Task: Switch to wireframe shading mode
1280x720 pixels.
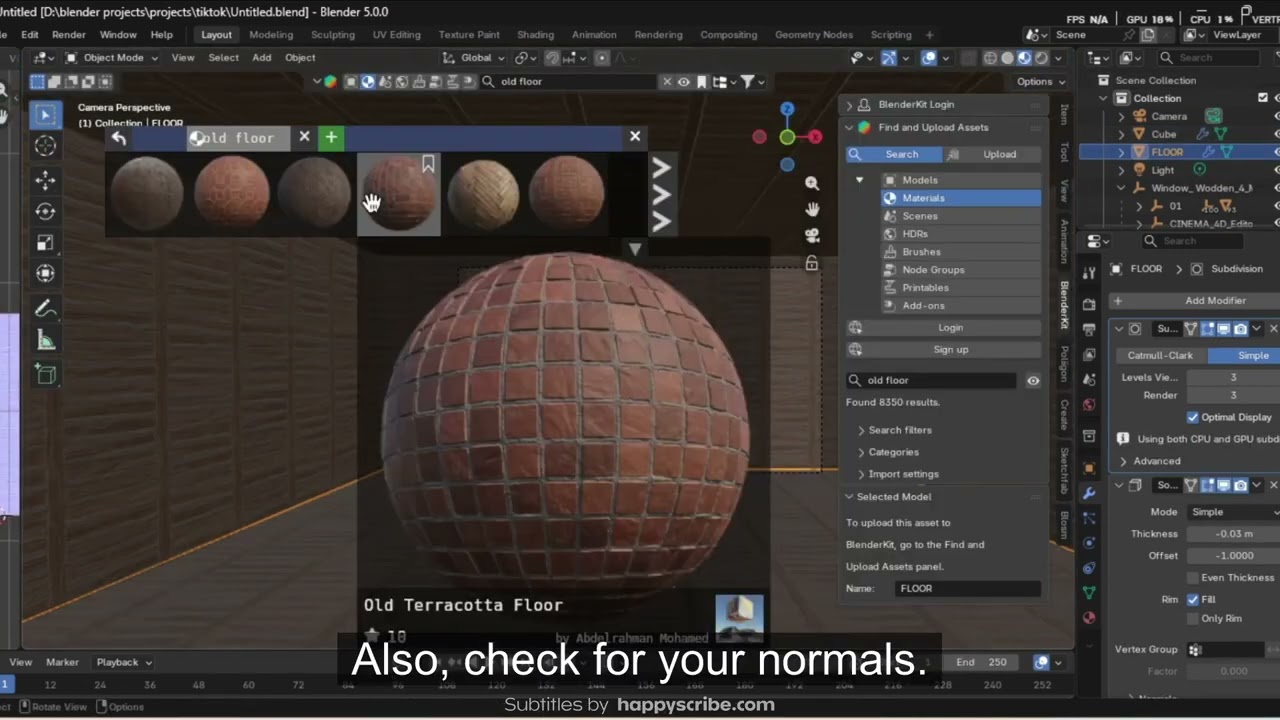Action: pos(990,58)
